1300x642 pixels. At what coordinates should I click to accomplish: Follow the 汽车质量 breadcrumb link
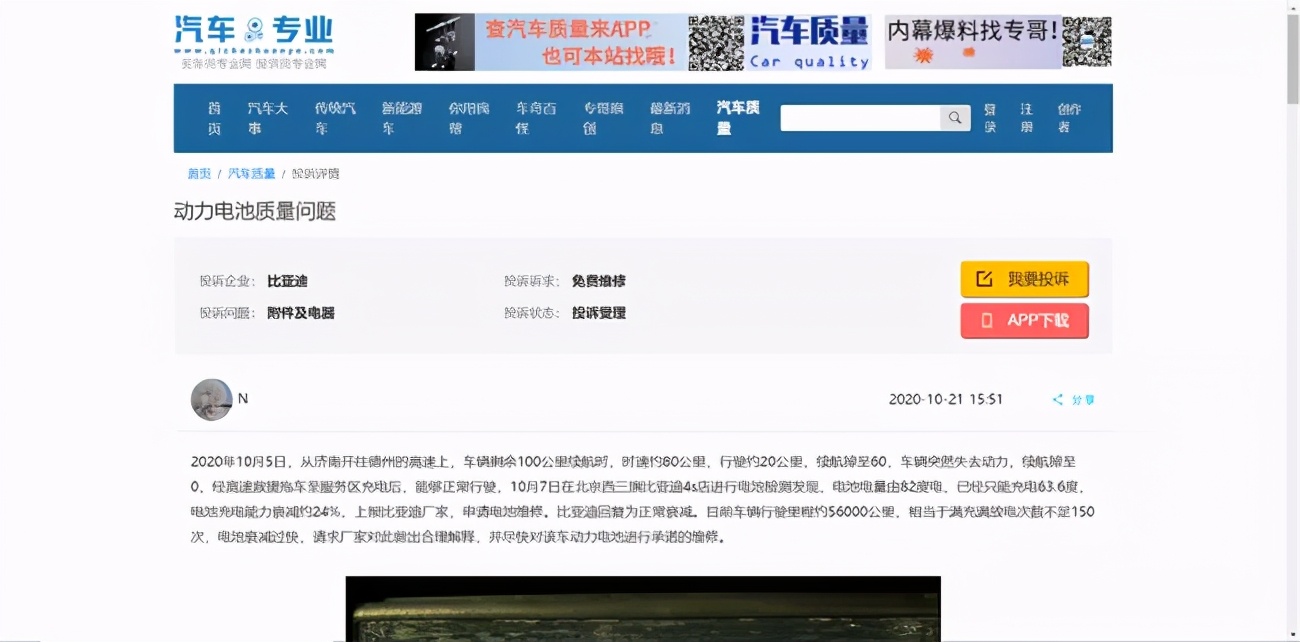[250, 172]
